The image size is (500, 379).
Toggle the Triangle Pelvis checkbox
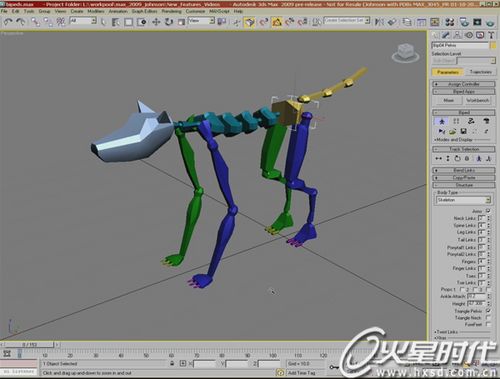click(488, 311)
